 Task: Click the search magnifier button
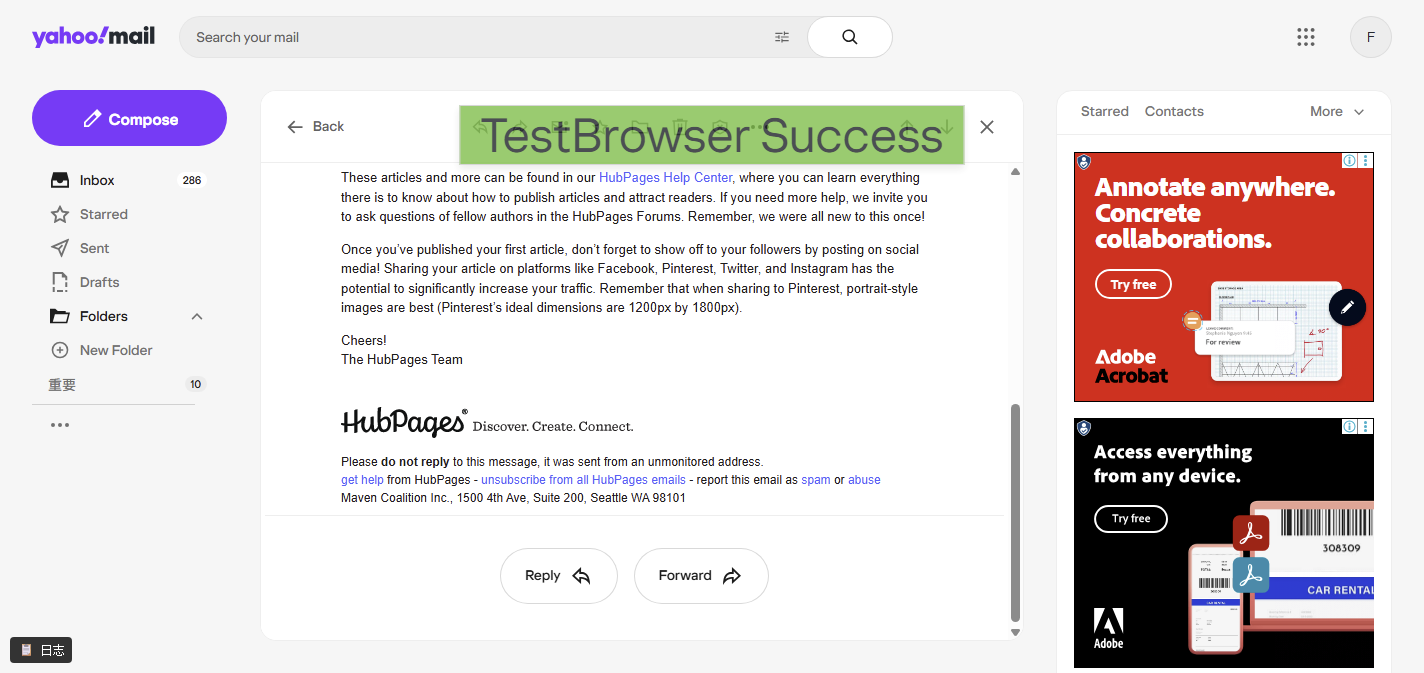[849, 37]
